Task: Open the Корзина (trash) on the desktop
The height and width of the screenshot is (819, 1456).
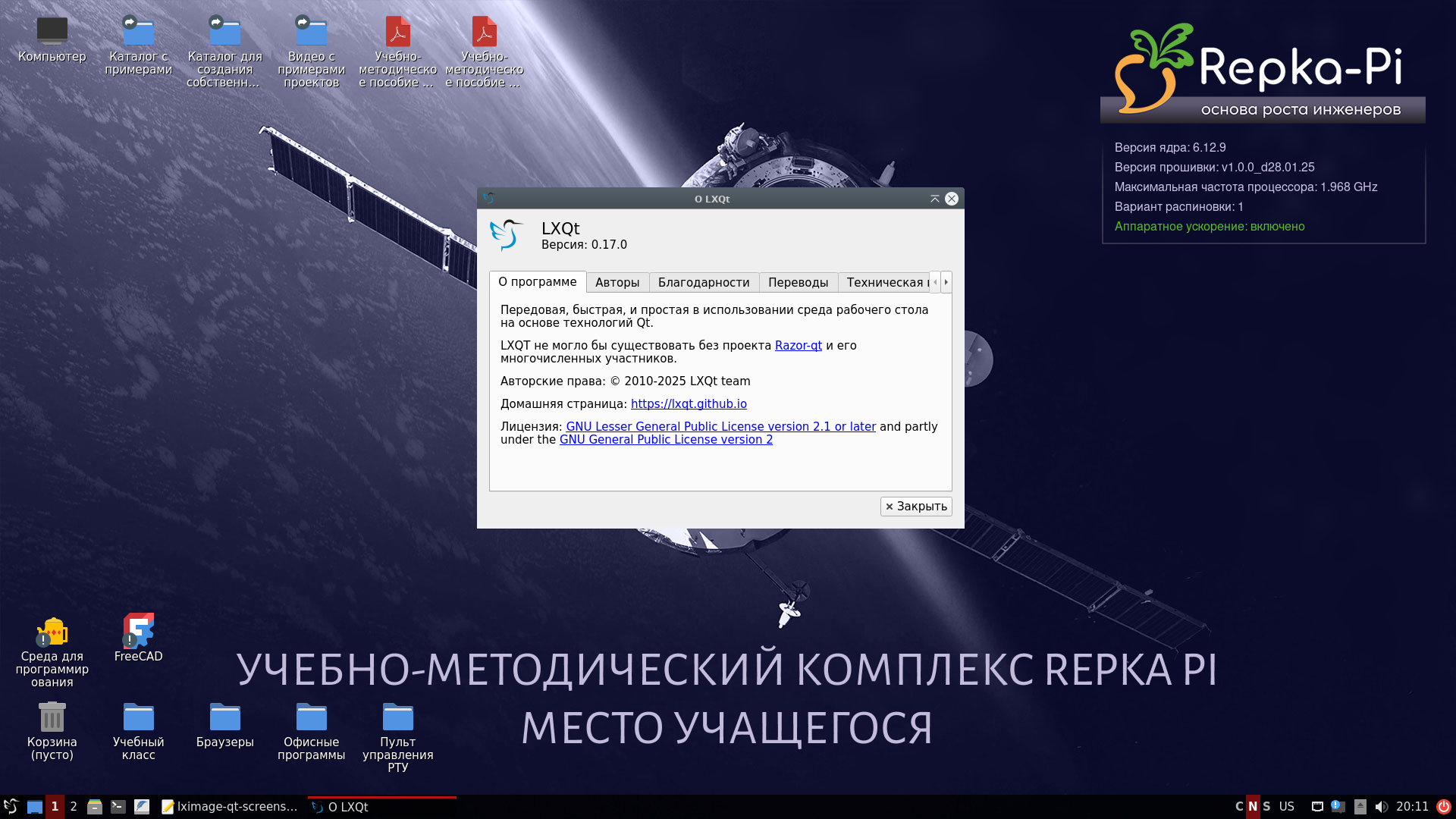Action: tap(52, 717)
